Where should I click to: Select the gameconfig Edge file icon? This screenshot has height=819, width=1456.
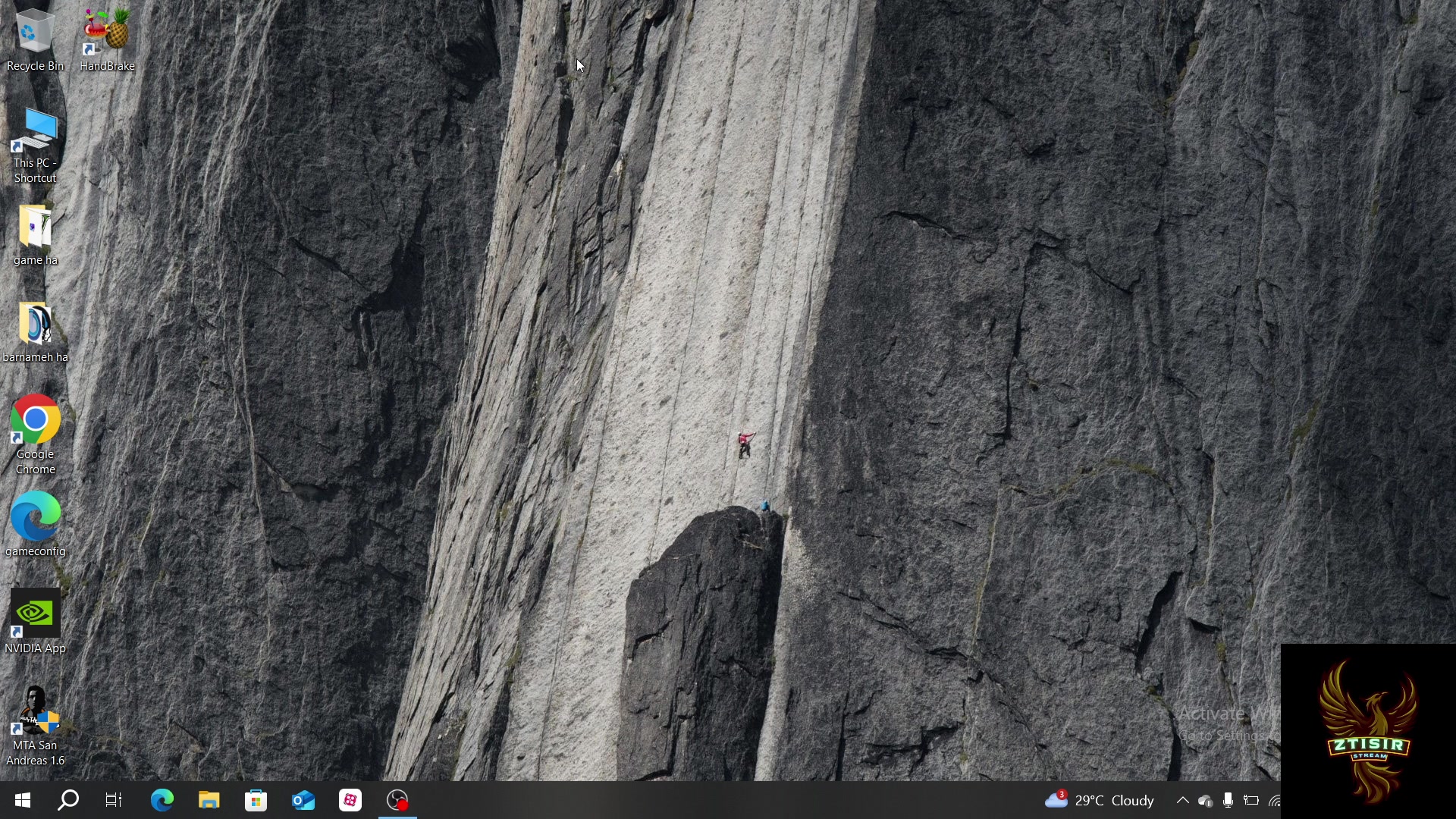pyautogui.click(x=35, y=525)
